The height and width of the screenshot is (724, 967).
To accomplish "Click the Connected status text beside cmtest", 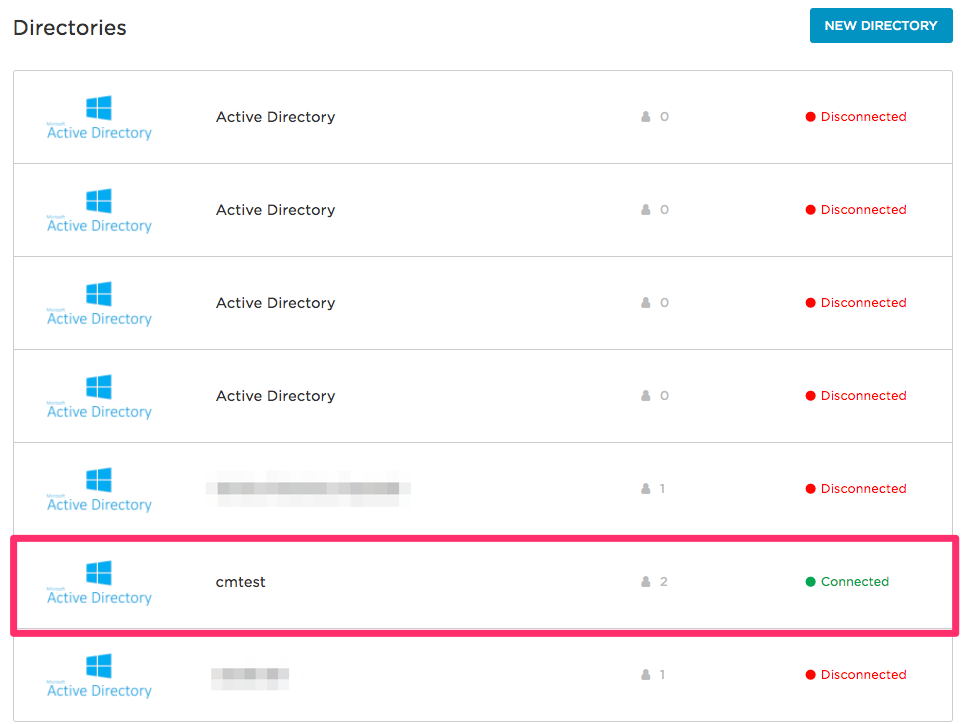I will [855, 581].
